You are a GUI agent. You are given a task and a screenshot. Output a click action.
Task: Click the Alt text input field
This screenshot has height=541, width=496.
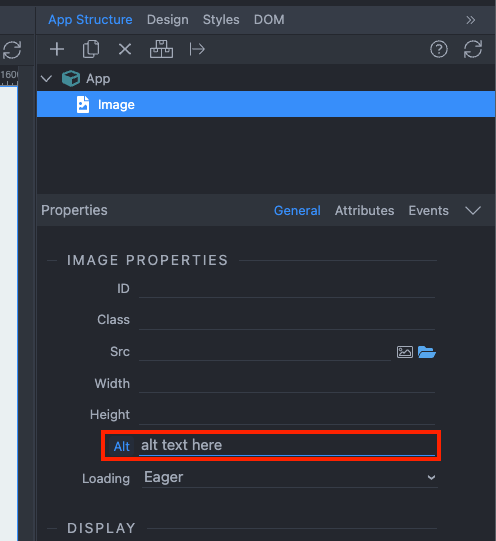287,445
